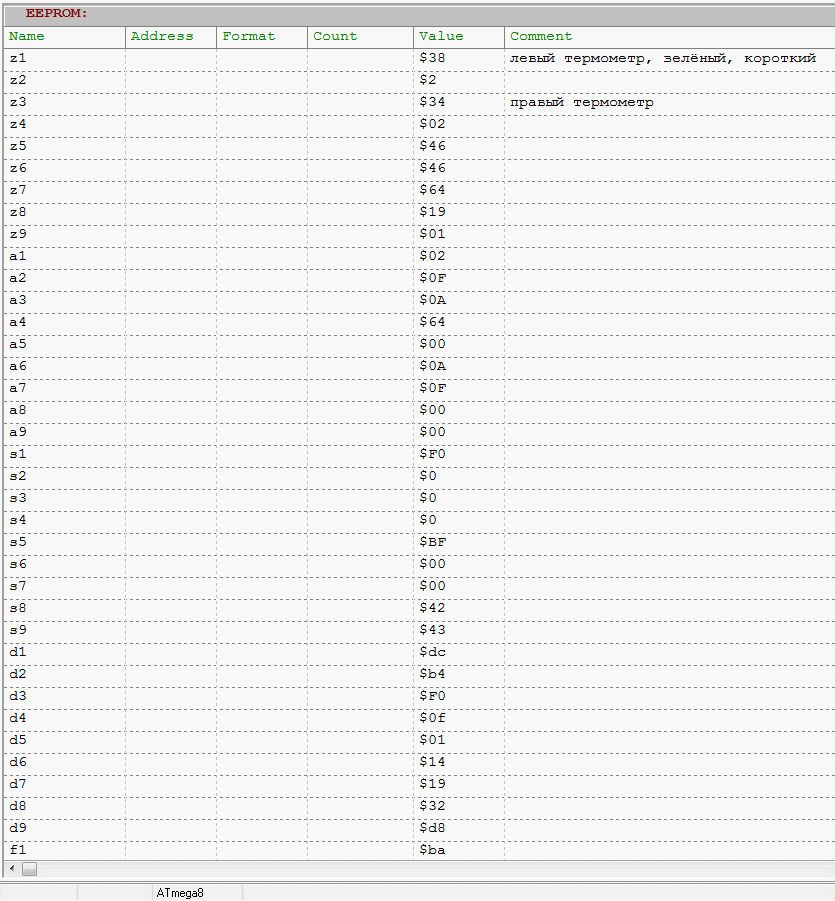The height and width of the screenshot is (901, 835).
Task: Click the Name column header
Action: point(27,36)
